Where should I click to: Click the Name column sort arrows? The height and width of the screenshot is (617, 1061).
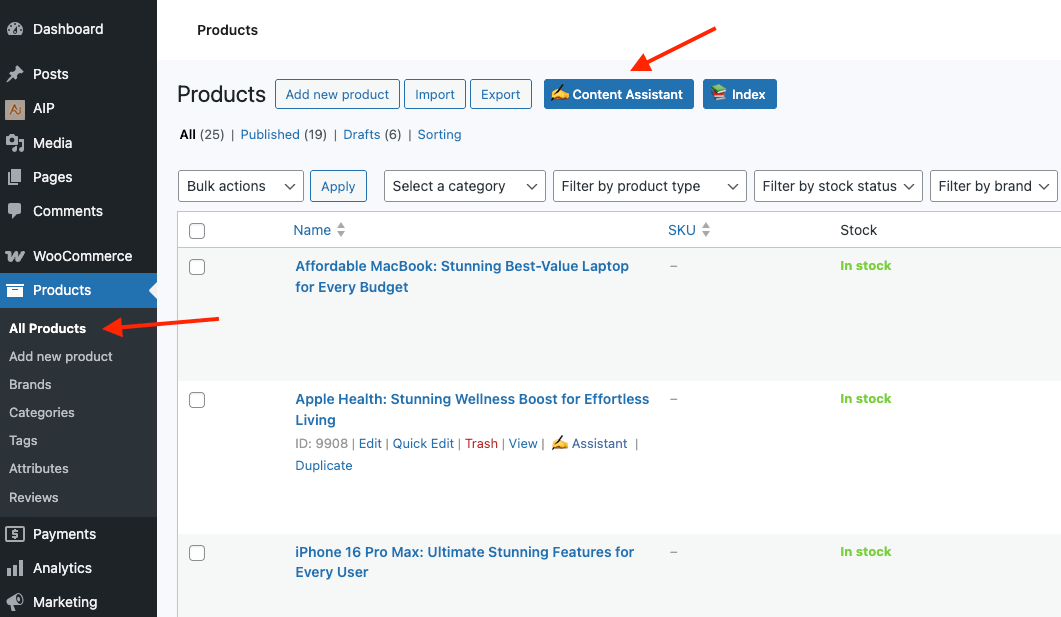tap(341, 230)
